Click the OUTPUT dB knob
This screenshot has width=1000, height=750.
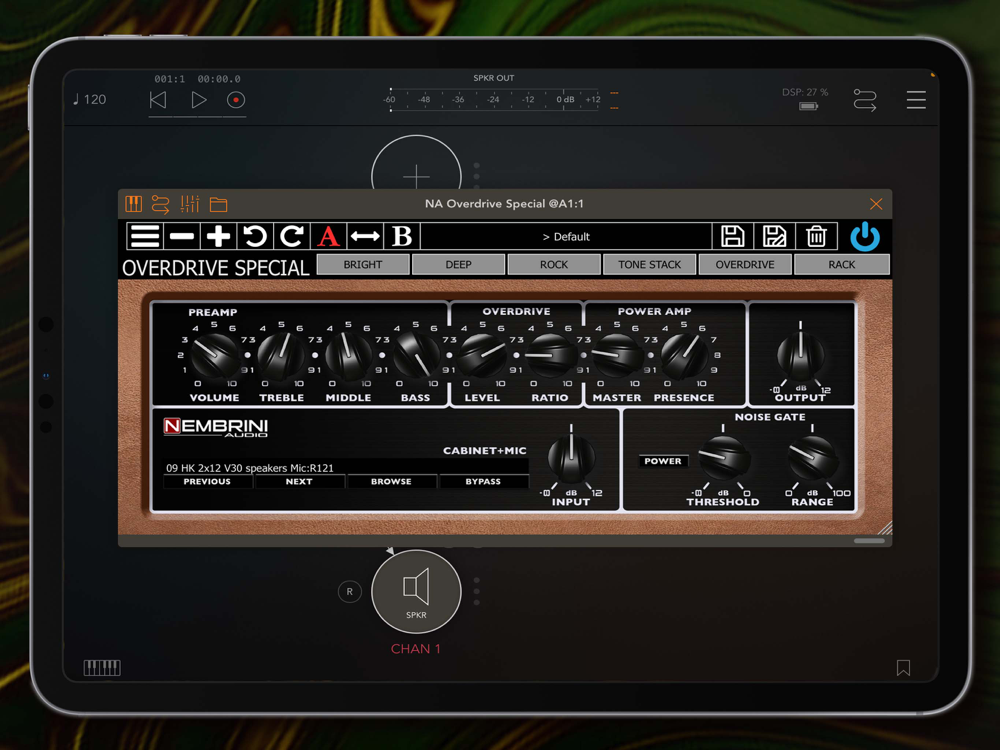click(800, 355)
